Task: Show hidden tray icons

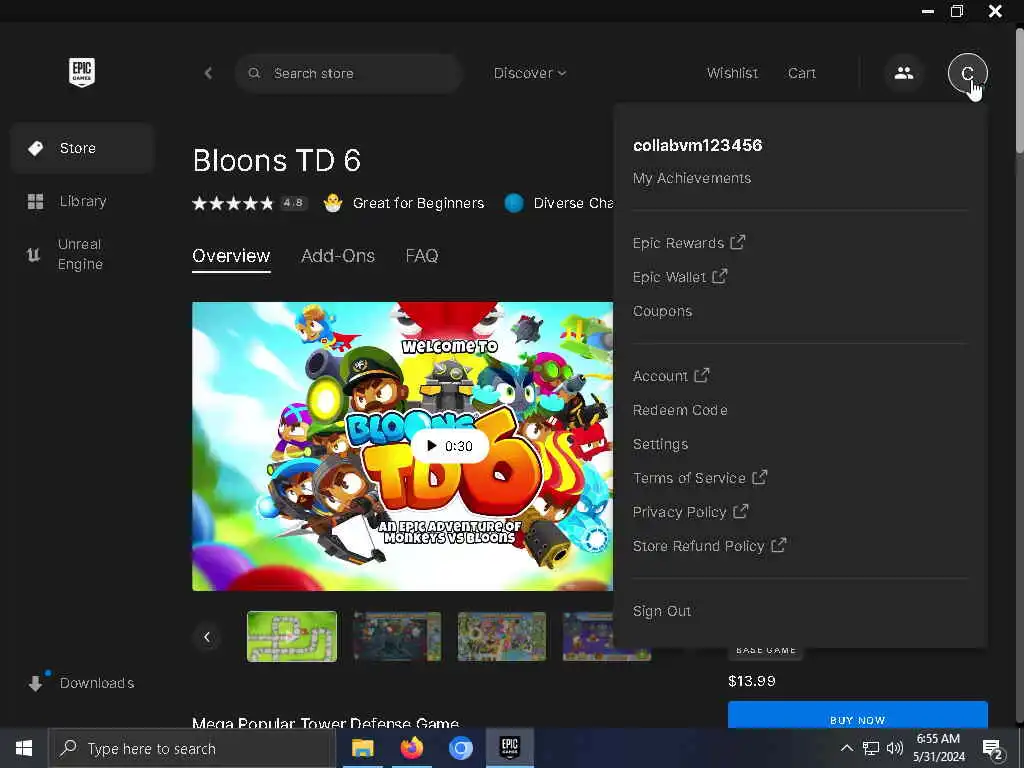Action: (846, 748)
